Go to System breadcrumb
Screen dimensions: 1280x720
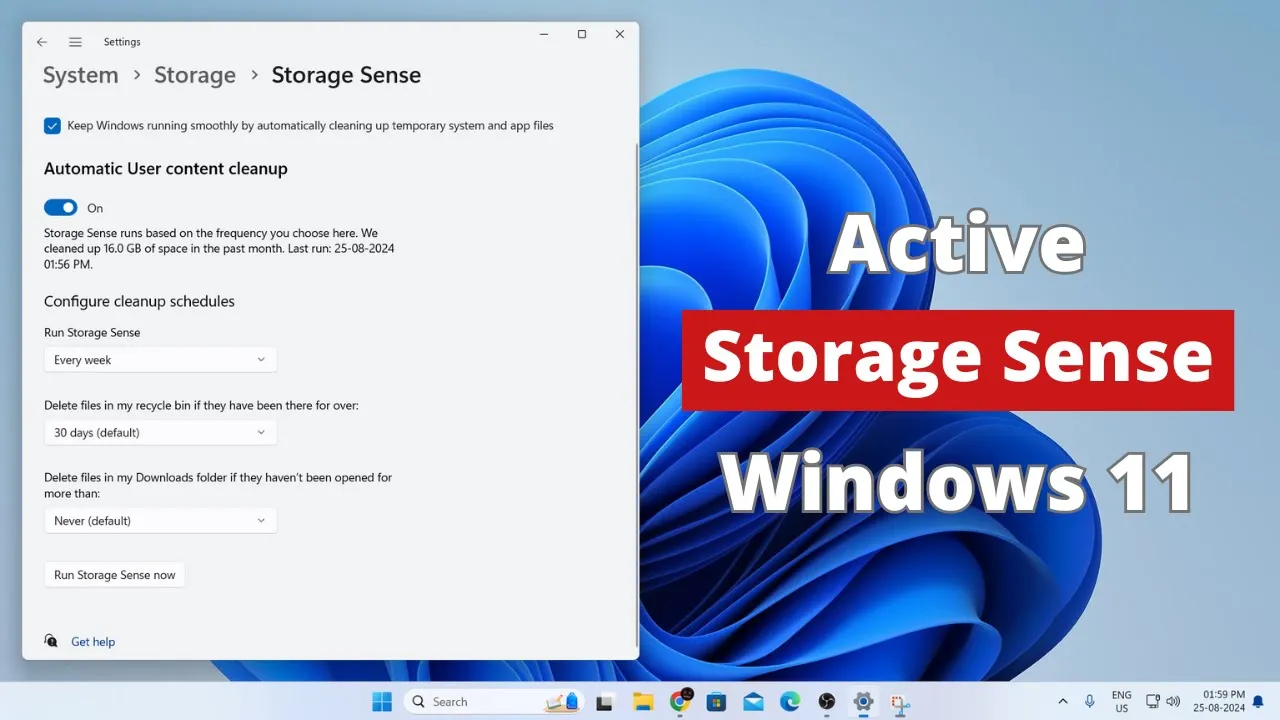point(81,75)
